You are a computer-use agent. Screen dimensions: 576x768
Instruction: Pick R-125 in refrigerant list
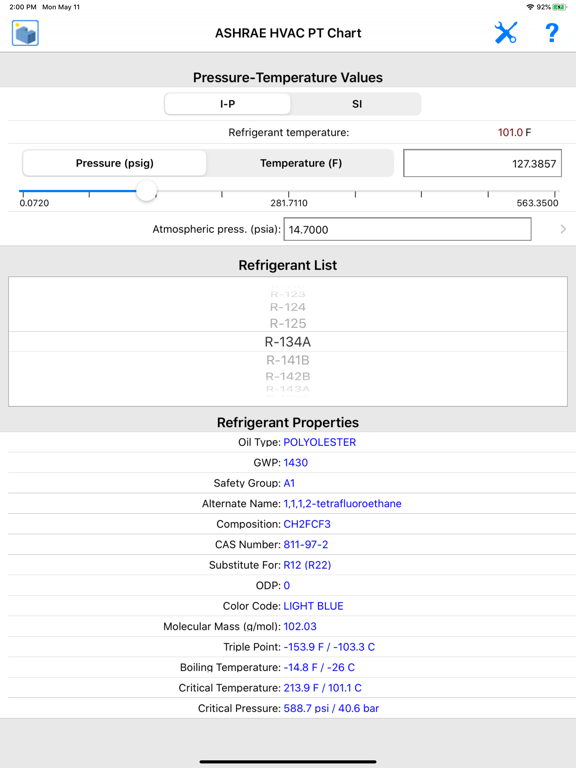288,323
